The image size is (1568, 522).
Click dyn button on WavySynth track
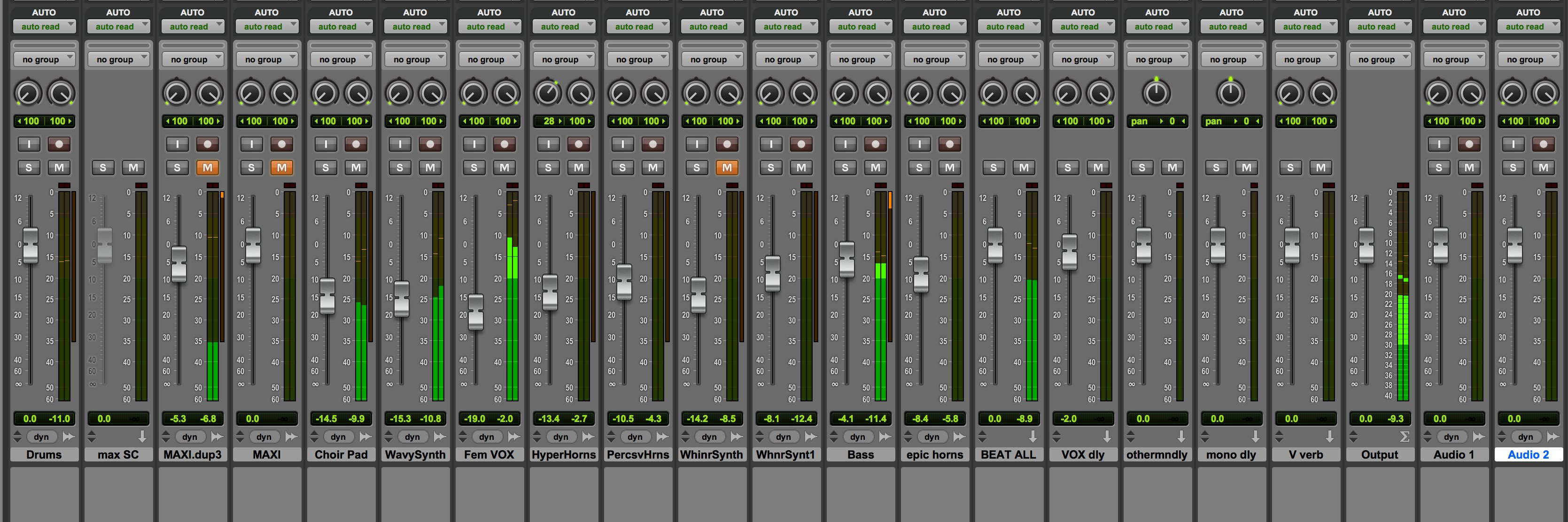[412, 437]
